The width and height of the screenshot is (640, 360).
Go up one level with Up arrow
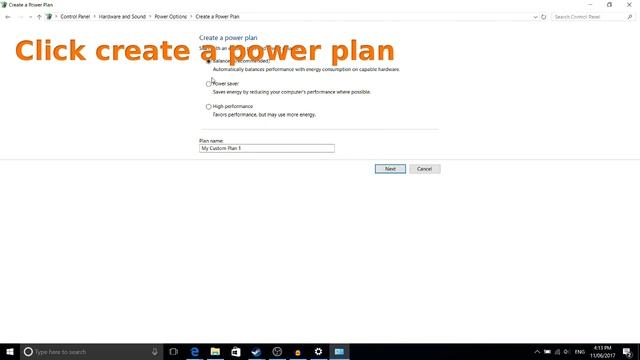(x=39, y=17)
